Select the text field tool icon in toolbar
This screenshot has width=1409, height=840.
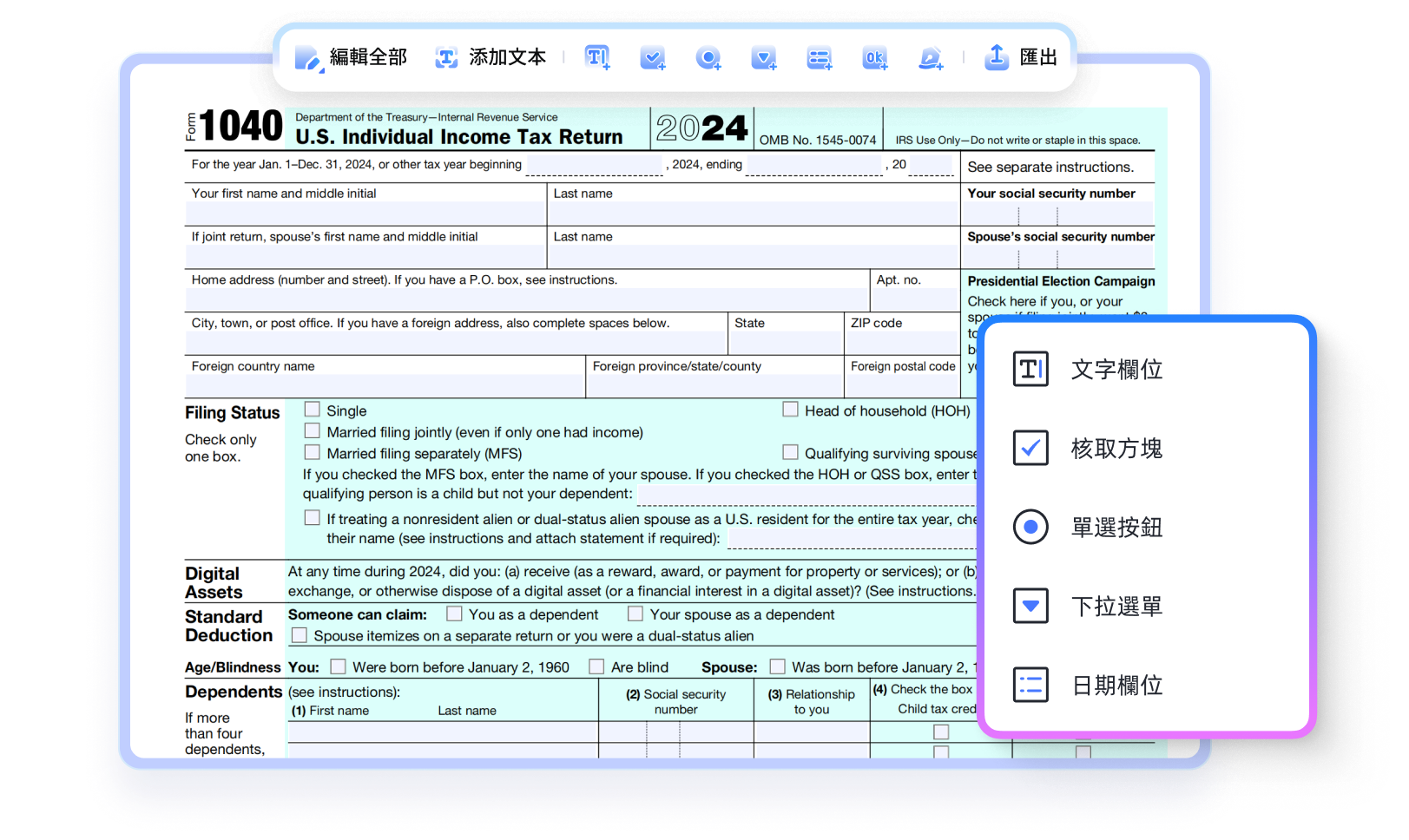[597, 57]
